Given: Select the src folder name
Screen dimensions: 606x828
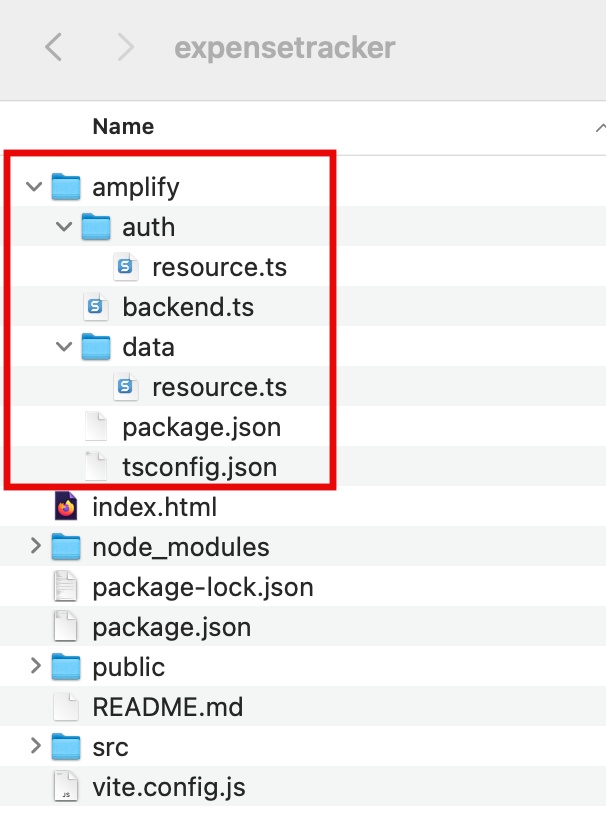Looking at the screenshot, I should (110, 748).
